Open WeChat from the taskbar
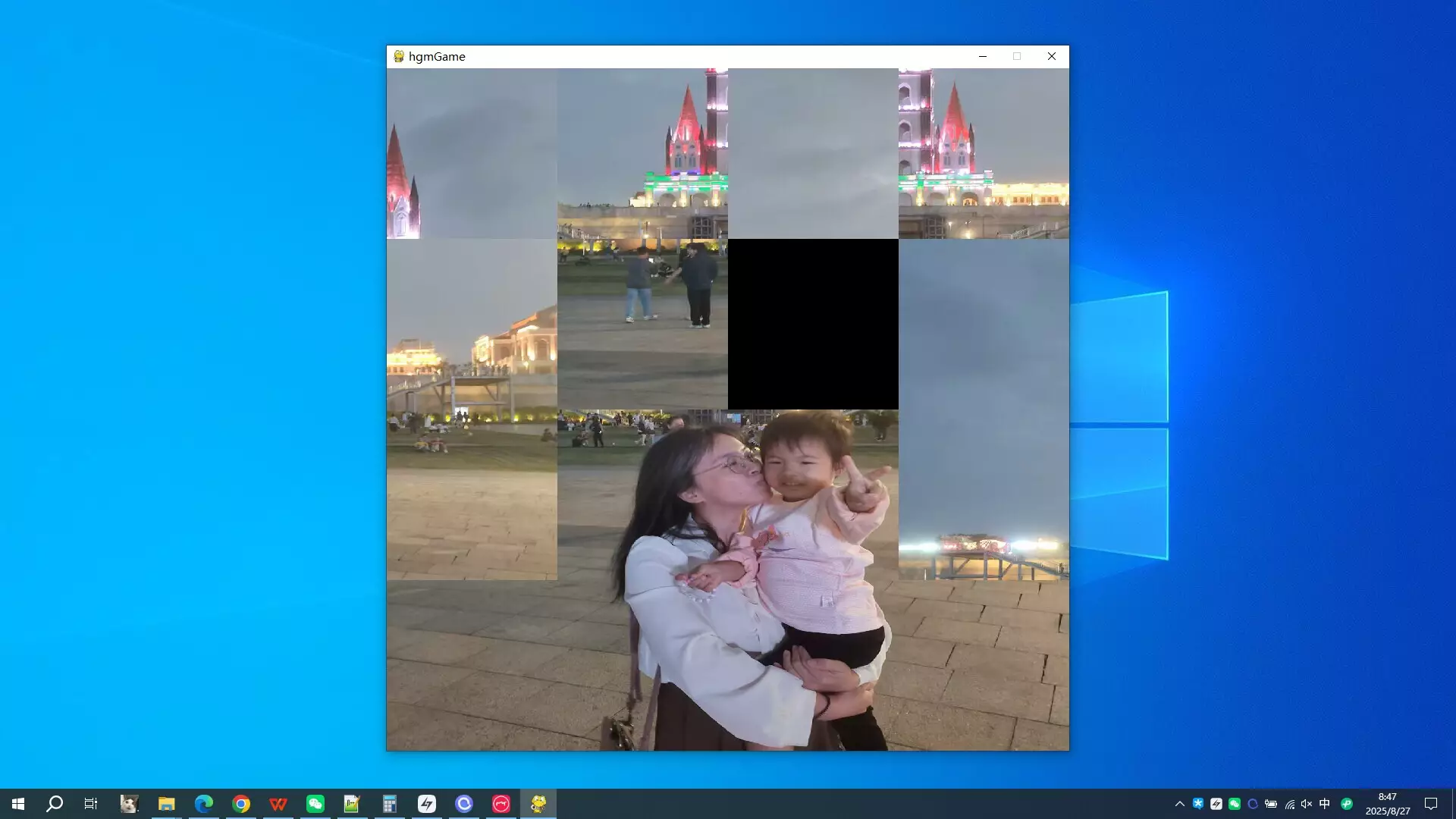The width and height of the screenshot is (1456, 819). coord(315,804)
